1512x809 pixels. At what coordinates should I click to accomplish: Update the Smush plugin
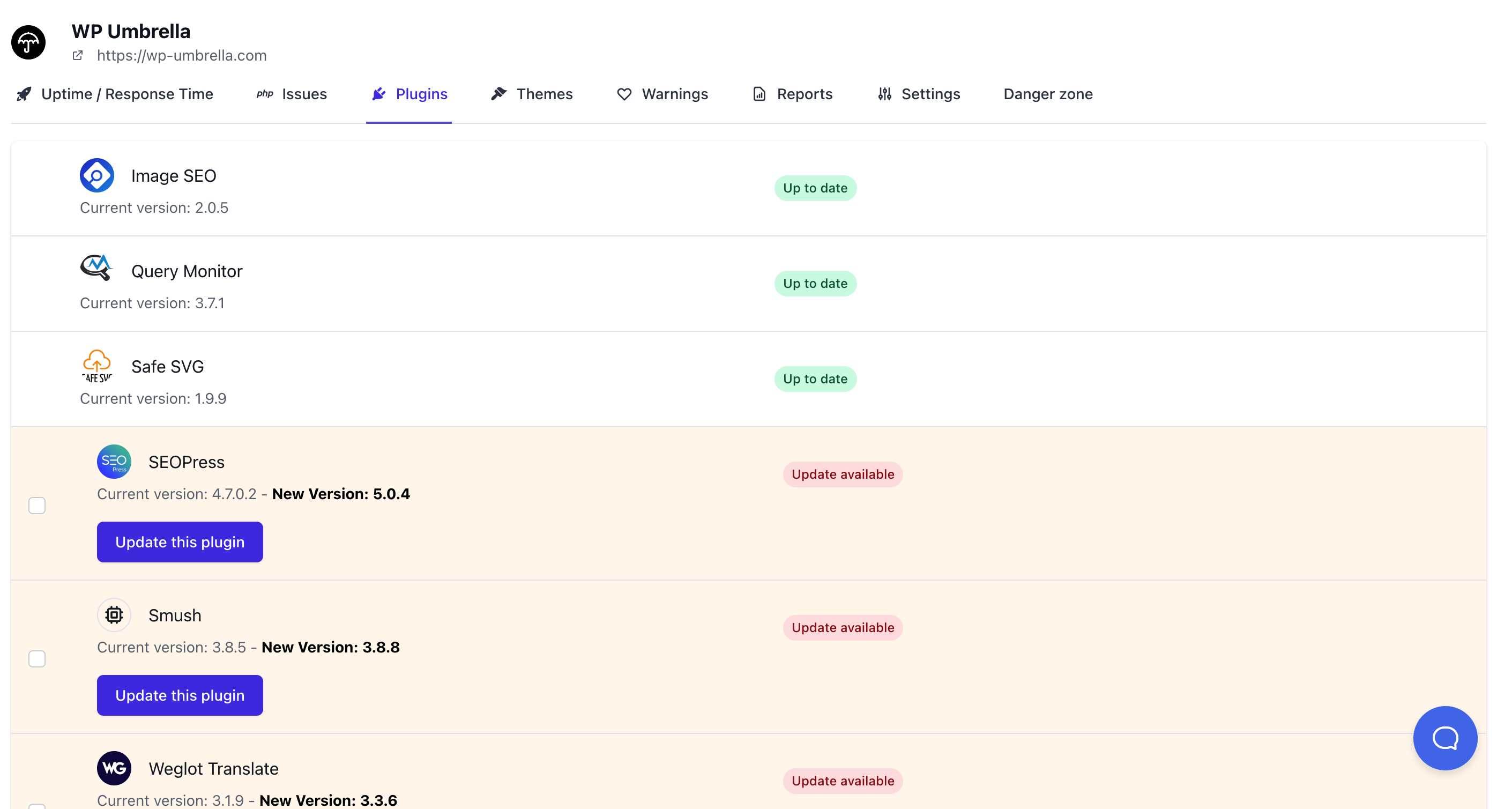pyautogui.click(x=180, y=695)
